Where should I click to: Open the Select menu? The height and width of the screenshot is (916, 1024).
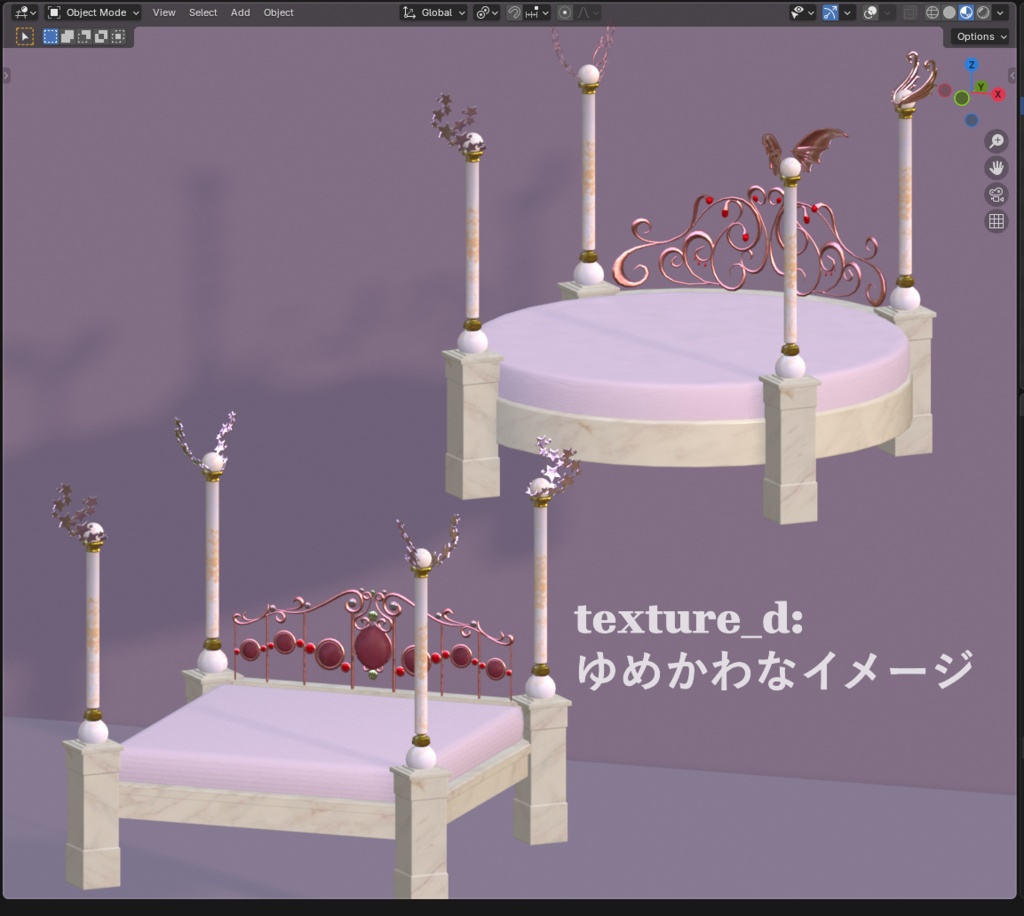pyautogui.click(x=203, y=12)
